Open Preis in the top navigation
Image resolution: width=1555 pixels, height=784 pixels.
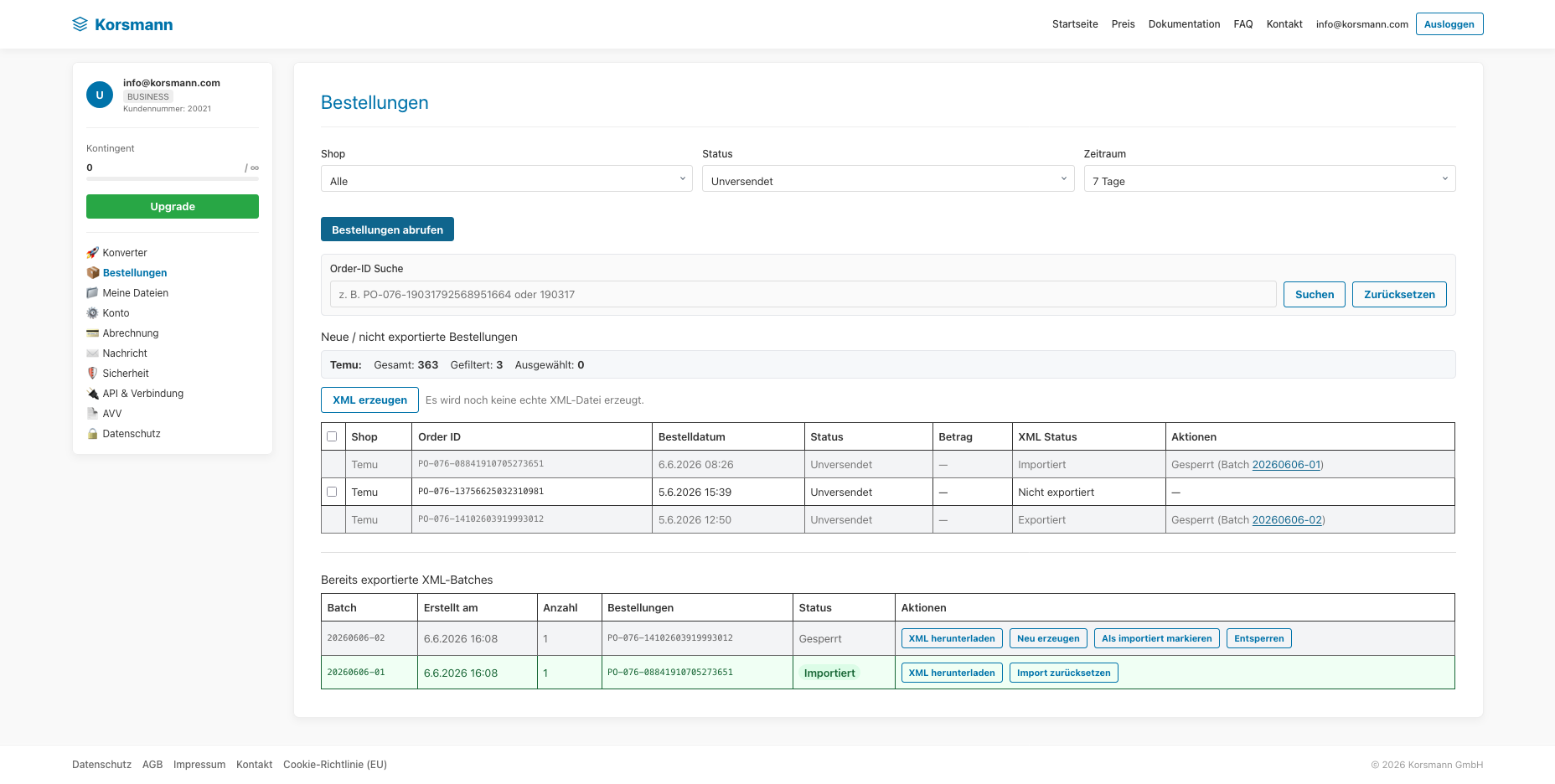[x=1123, y=24]
